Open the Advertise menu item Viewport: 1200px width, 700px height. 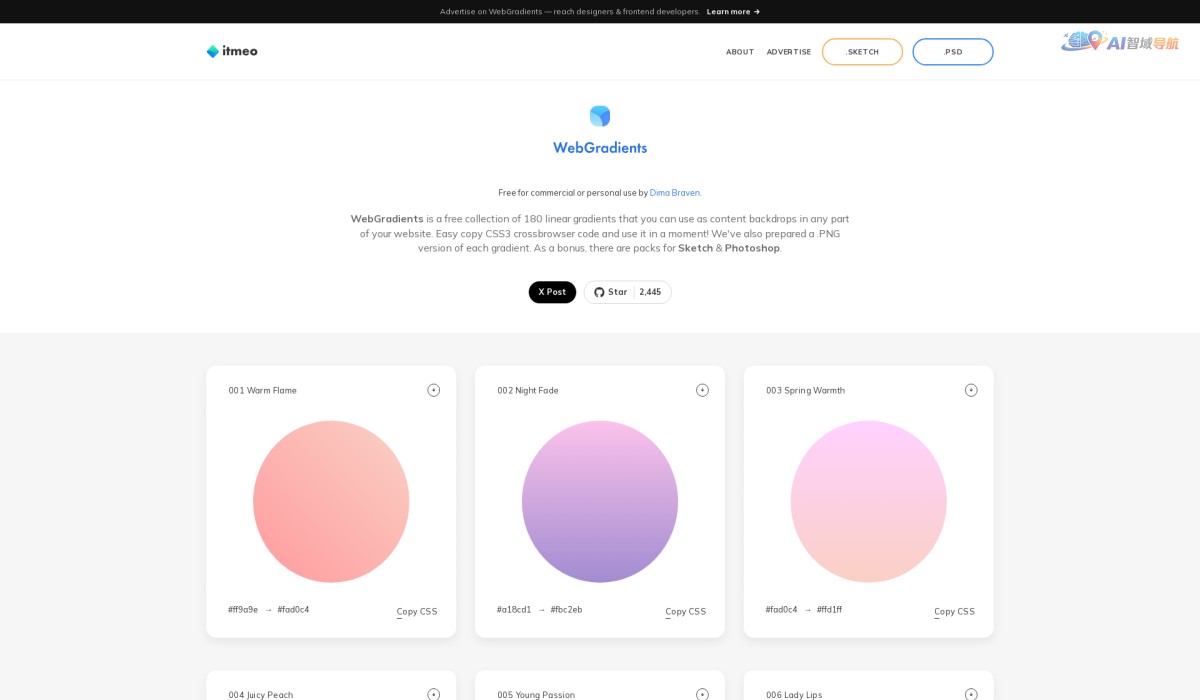coord(789,52)
